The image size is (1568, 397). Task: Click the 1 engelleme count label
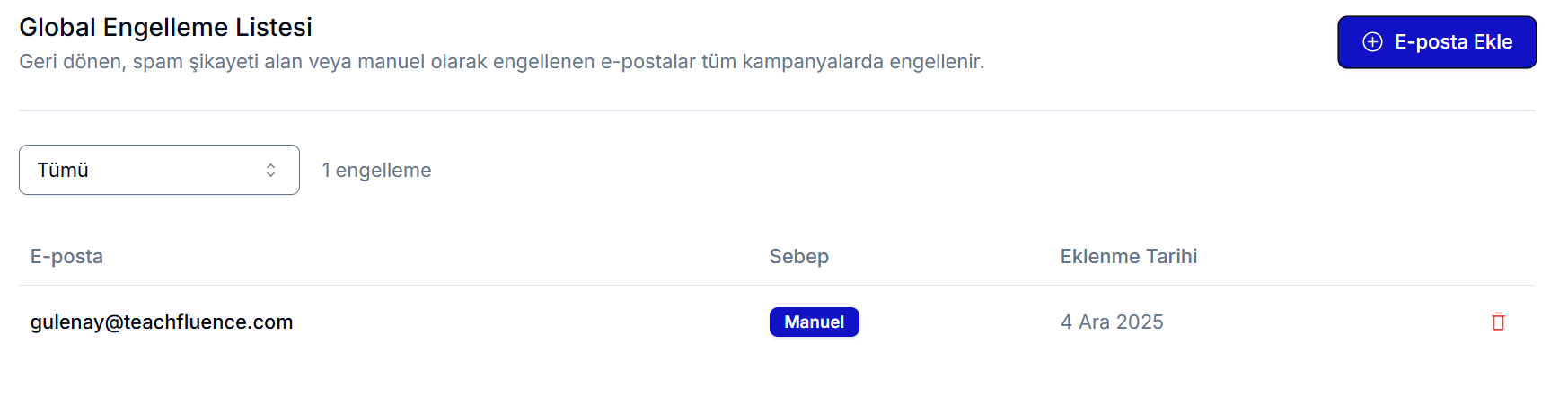click(376, 171)
